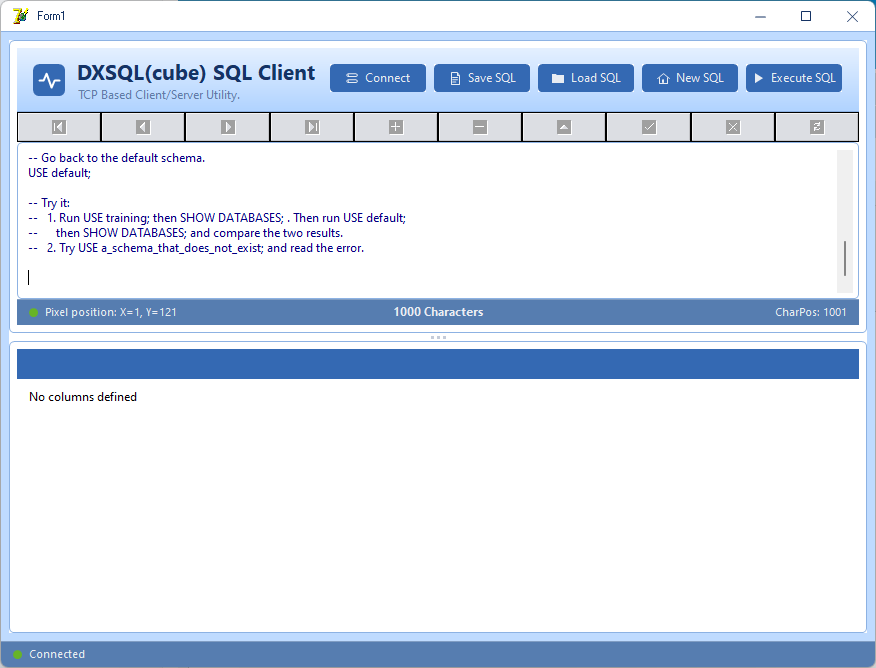876x668 pixels.
Task: Go to next record navigator button
Action: pos(228,127)
